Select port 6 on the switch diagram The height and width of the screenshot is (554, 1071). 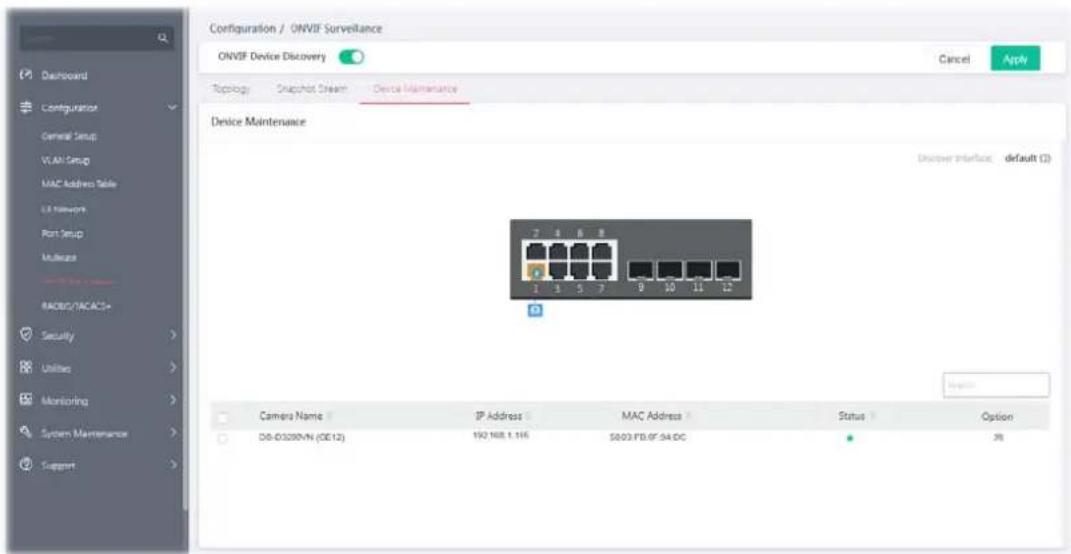click(579, 251)
